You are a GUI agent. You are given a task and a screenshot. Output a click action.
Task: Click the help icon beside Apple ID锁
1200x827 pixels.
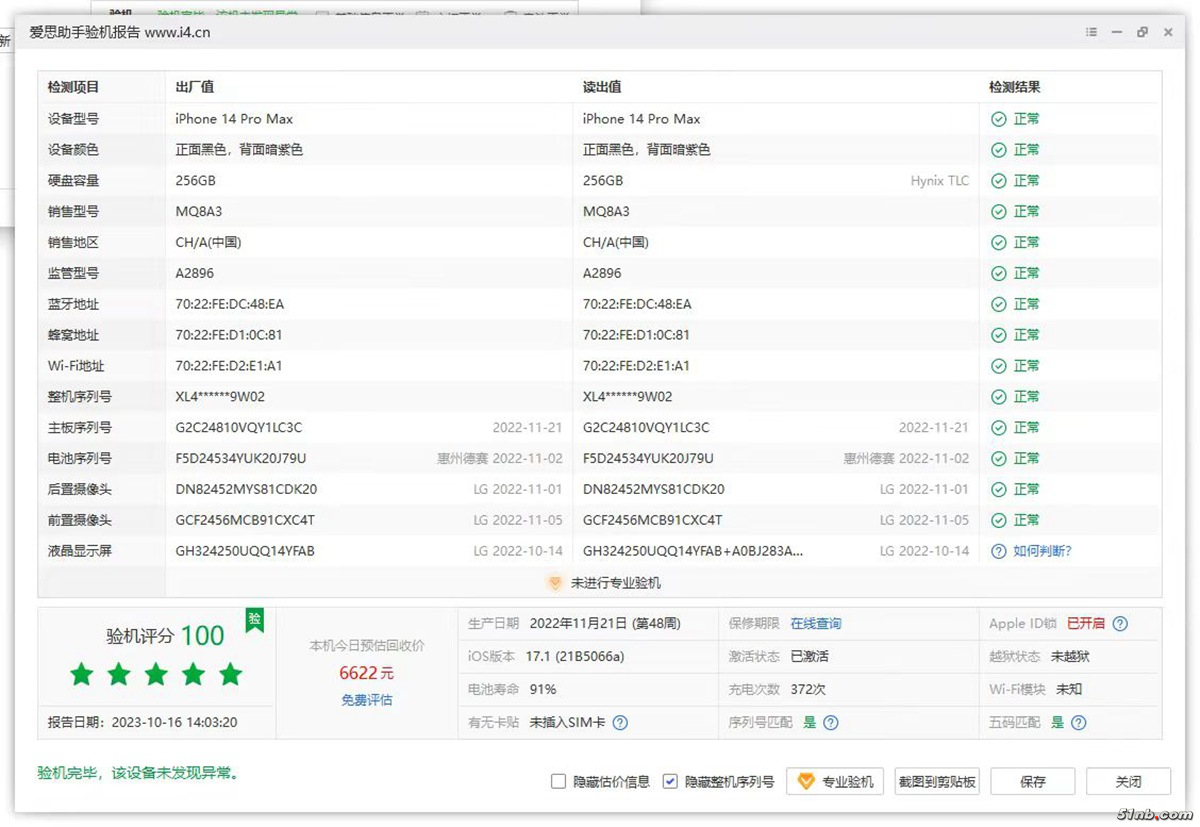click(1120, 624)
